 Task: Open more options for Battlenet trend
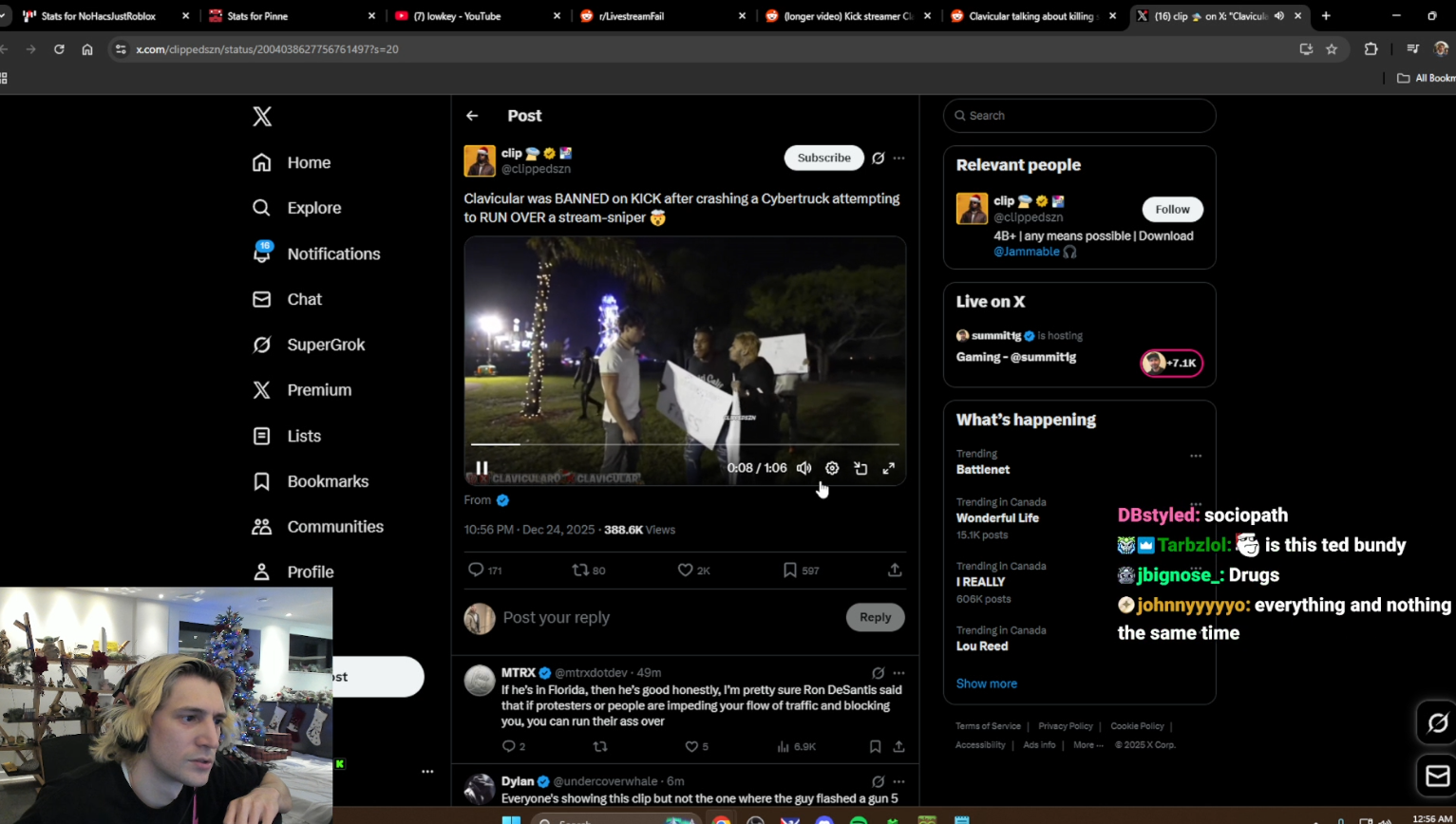[x=1196, y=456]
